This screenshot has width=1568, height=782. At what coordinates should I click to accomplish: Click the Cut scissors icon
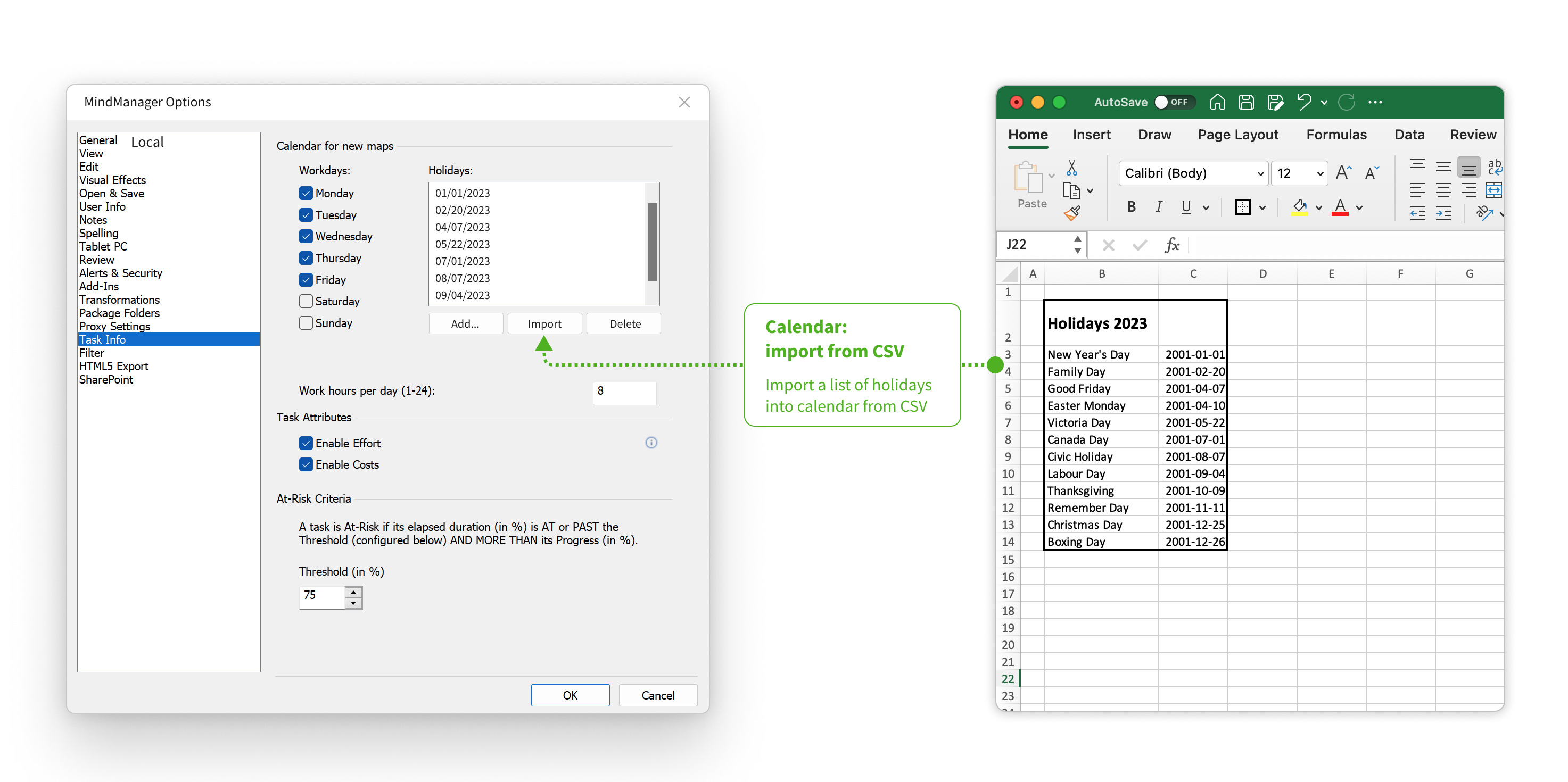coord(1071,167)
